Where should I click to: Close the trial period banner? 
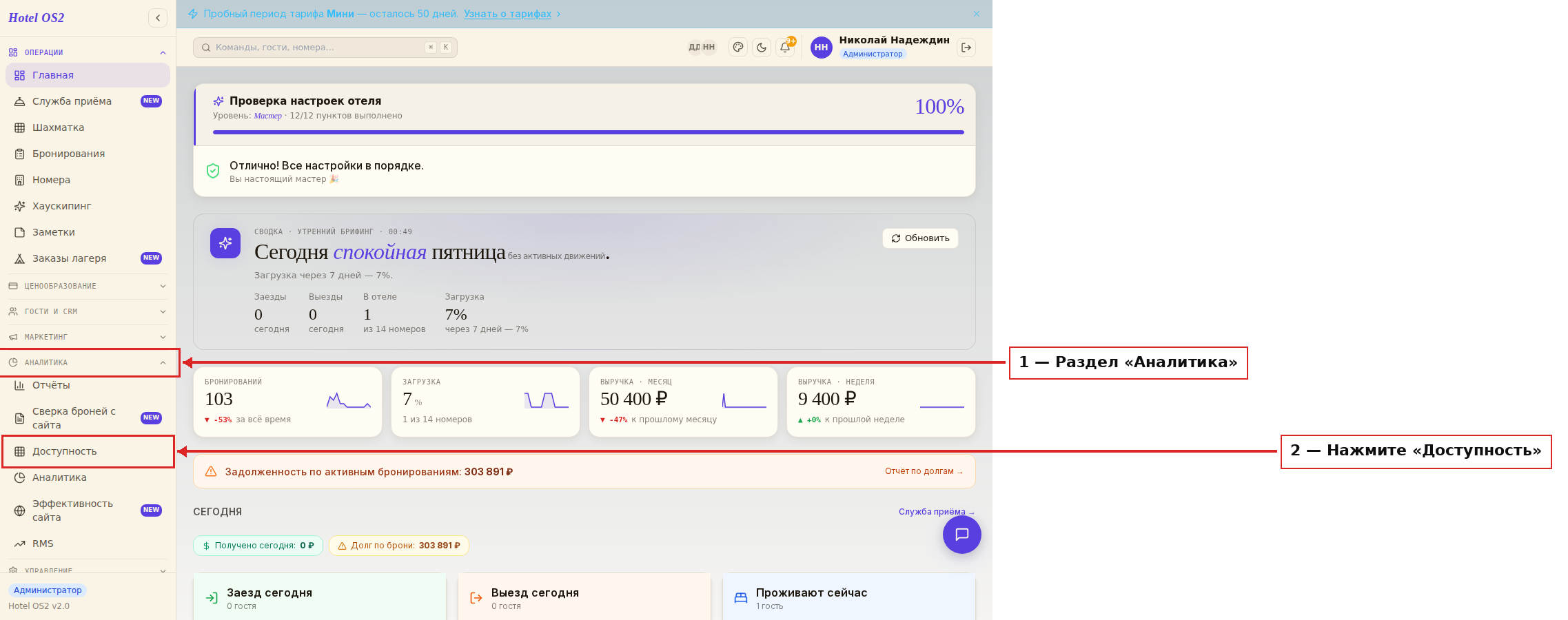(x=977, y=14)
